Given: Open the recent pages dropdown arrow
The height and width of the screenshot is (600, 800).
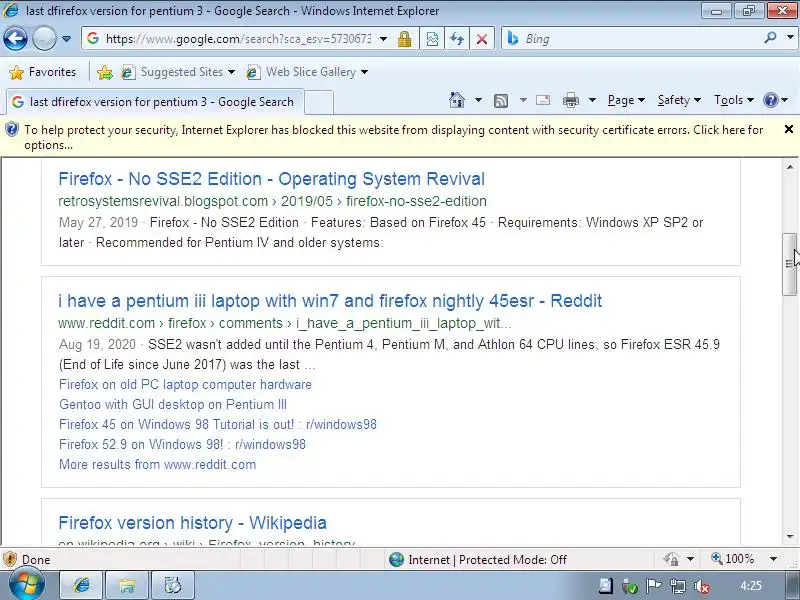Looking at the screenshot, I should point(66,39).
